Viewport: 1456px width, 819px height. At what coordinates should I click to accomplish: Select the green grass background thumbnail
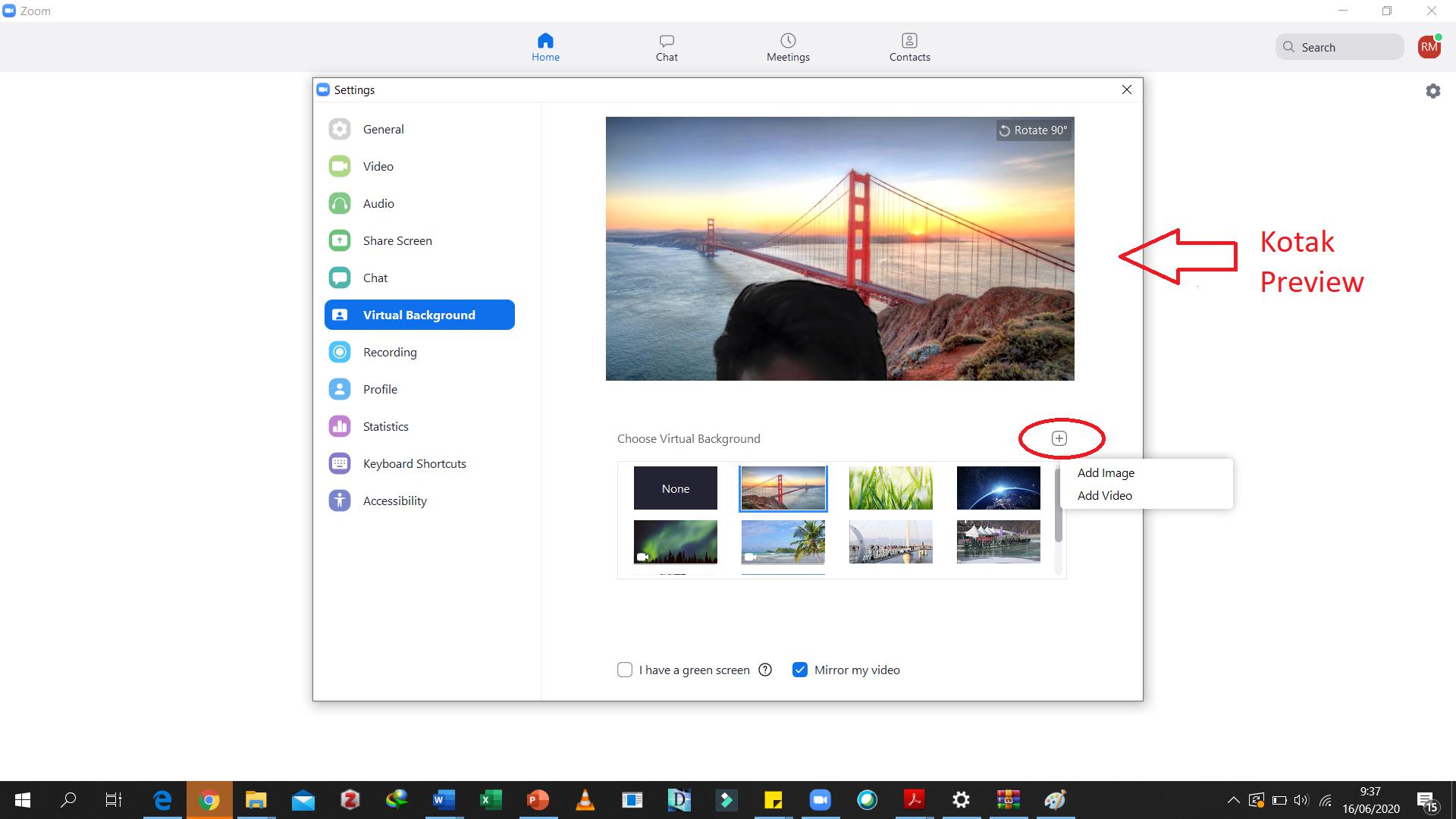(890, 488)
